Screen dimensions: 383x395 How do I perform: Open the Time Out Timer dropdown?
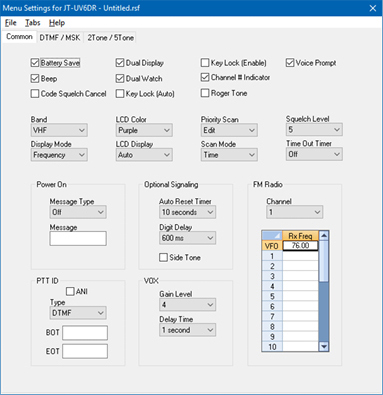click(314, 154)
